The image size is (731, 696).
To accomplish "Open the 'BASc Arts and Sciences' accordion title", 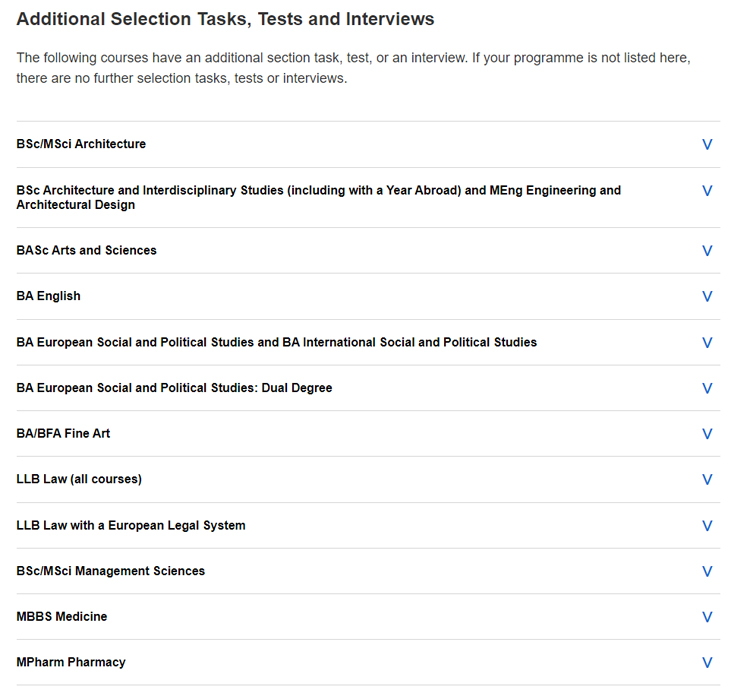I will [x=86, y=250].
